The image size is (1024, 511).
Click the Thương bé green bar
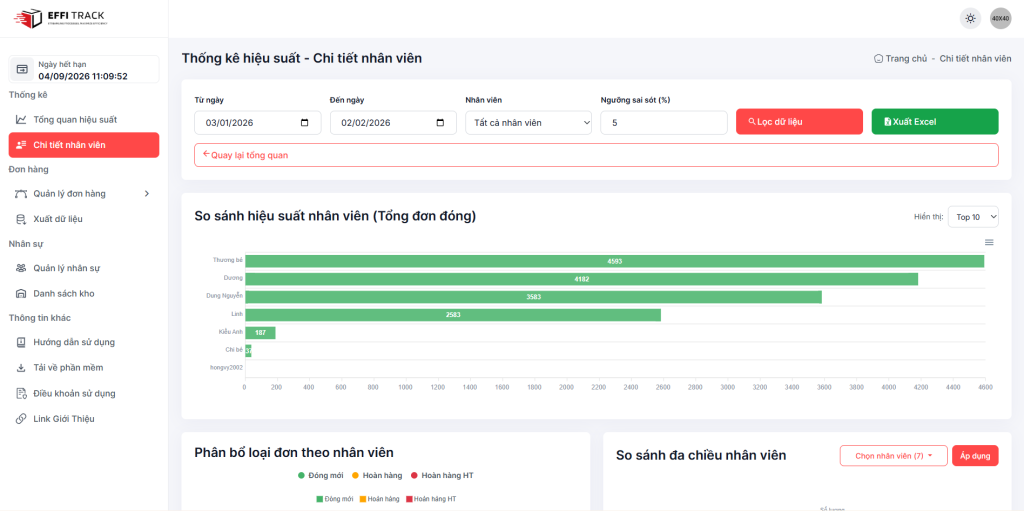[614, 261]
